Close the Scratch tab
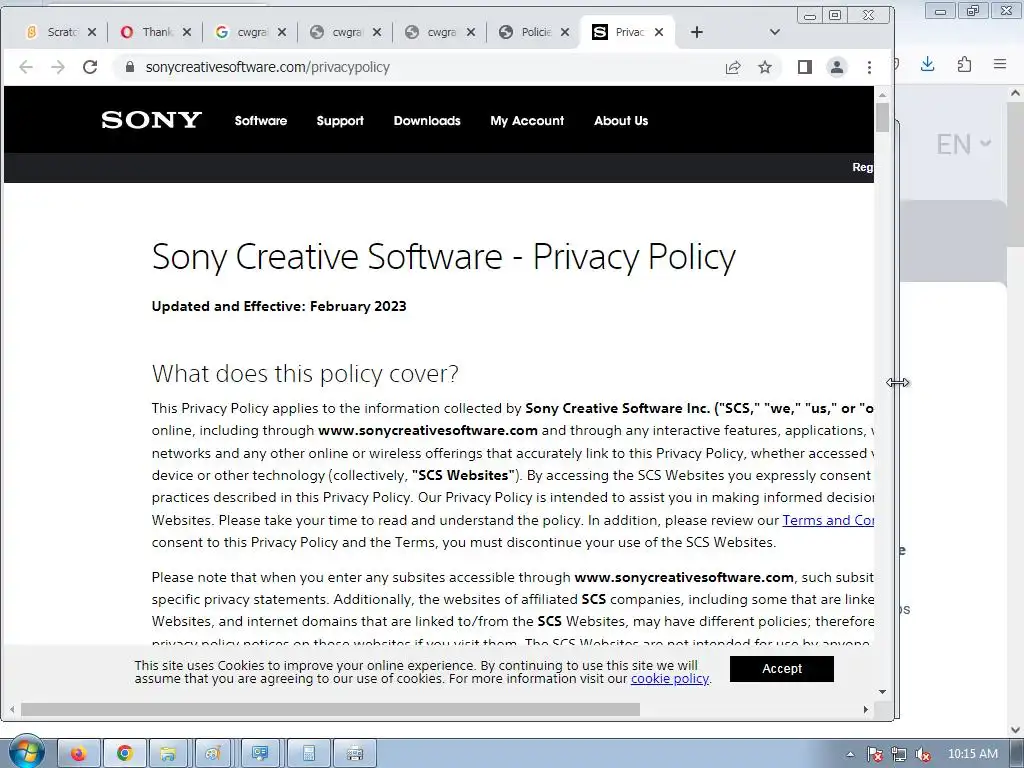The image size is (1024, 768). [x=92, y=32]
